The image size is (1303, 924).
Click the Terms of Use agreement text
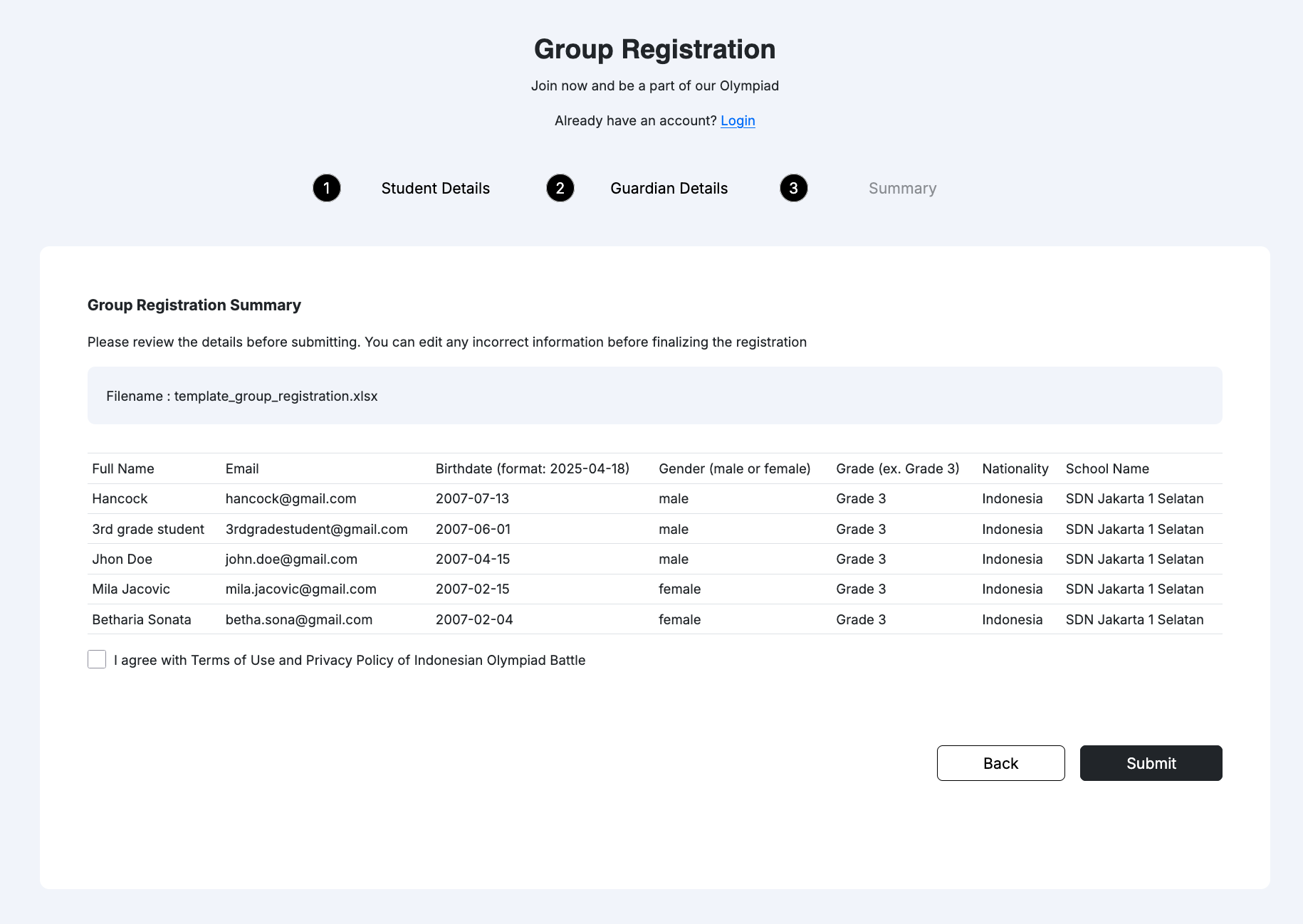349,661
